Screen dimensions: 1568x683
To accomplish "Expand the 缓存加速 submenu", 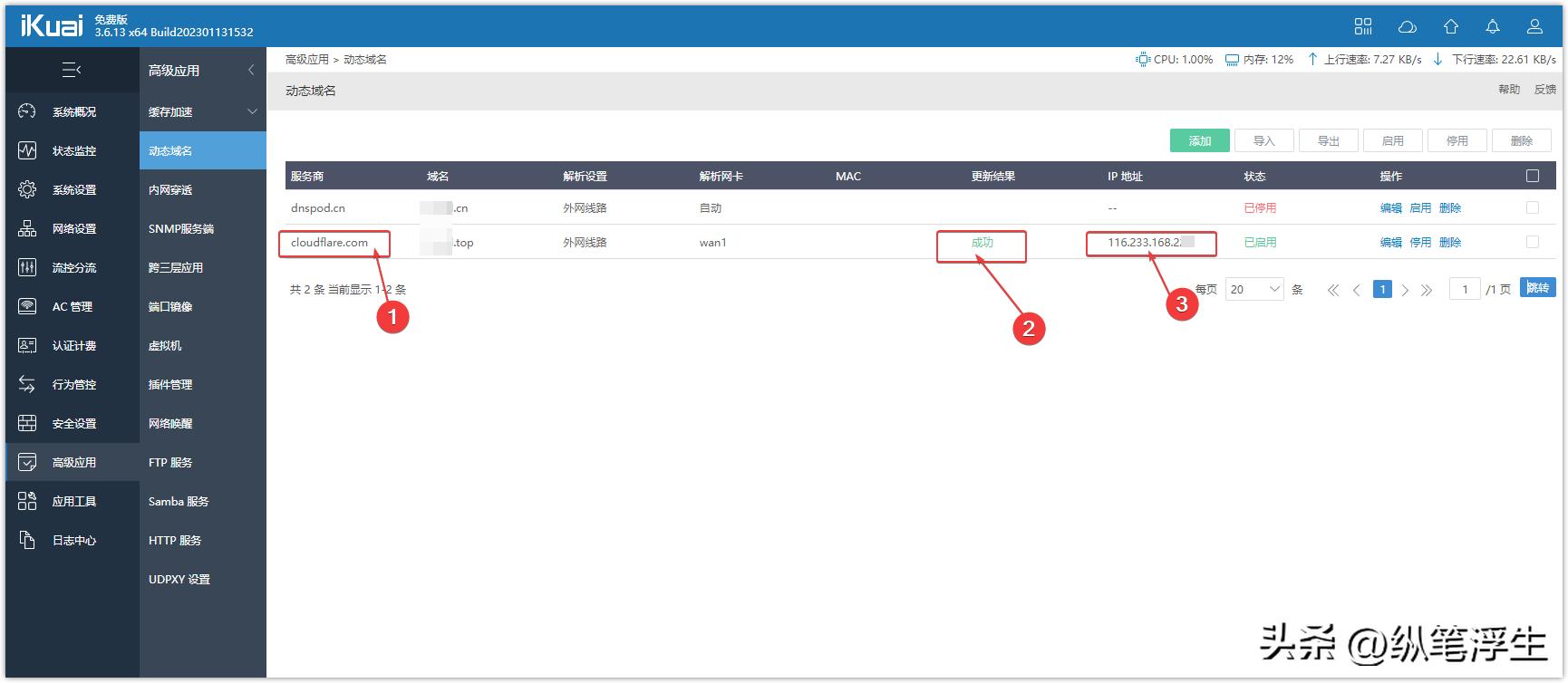I will coord(252,111).
